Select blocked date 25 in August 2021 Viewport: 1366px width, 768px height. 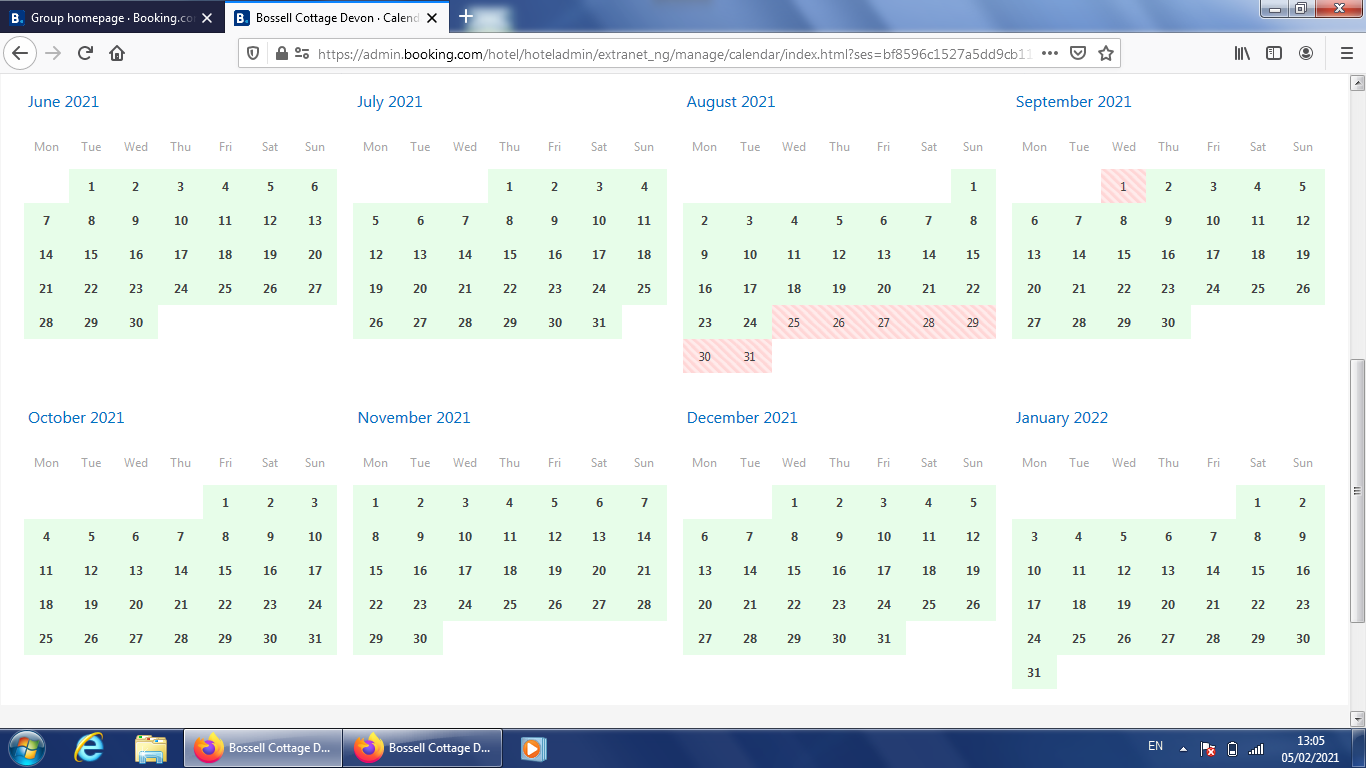(x=794, y=322)
